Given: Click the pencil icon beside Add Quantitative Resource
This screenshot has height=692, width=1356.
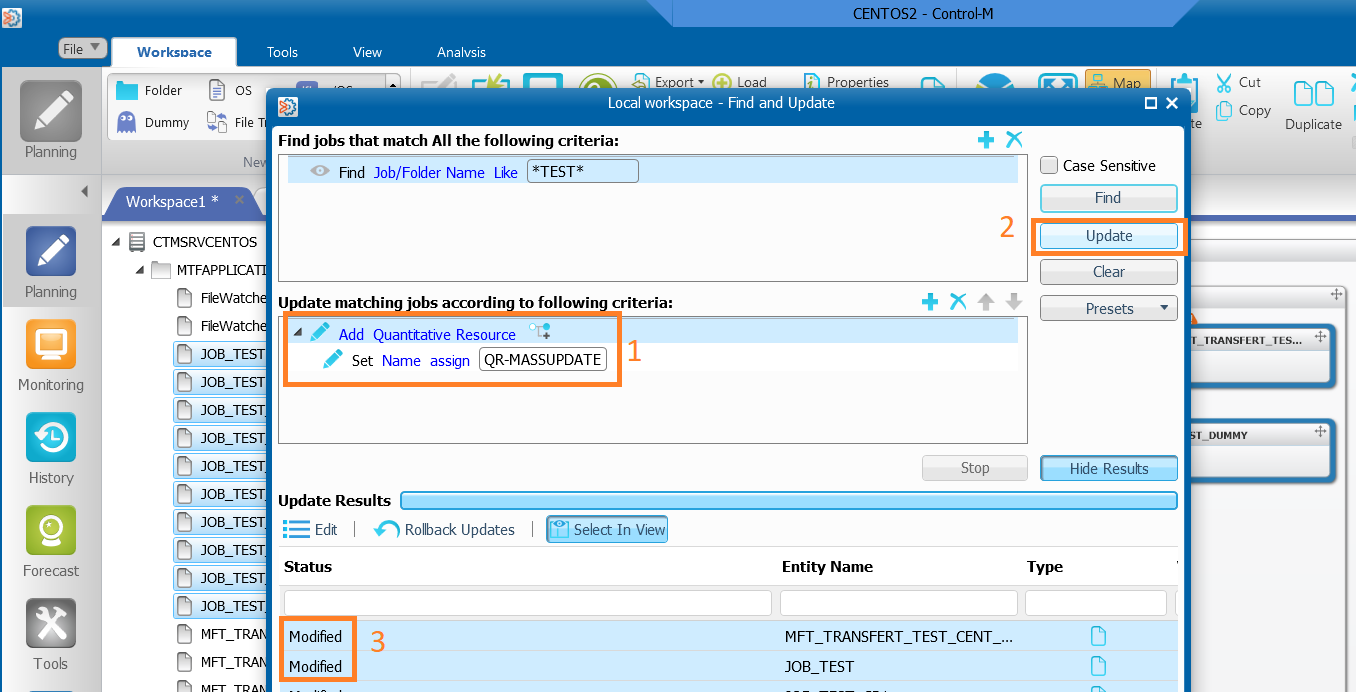Looking at the screenshot, I should 320,332.
